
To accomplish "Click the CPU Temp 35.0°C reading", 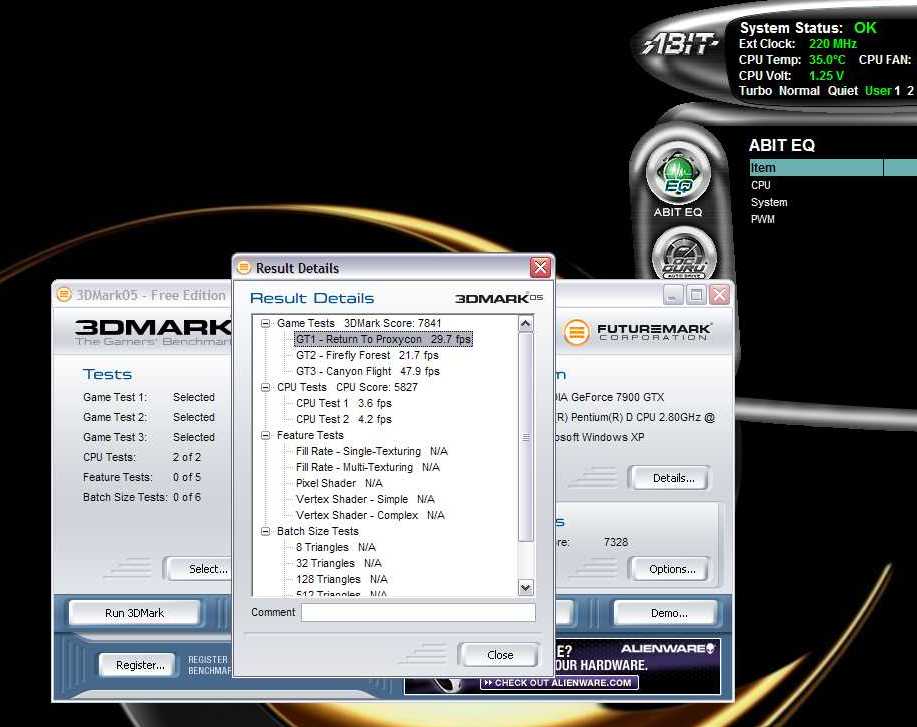I will 827,60.
